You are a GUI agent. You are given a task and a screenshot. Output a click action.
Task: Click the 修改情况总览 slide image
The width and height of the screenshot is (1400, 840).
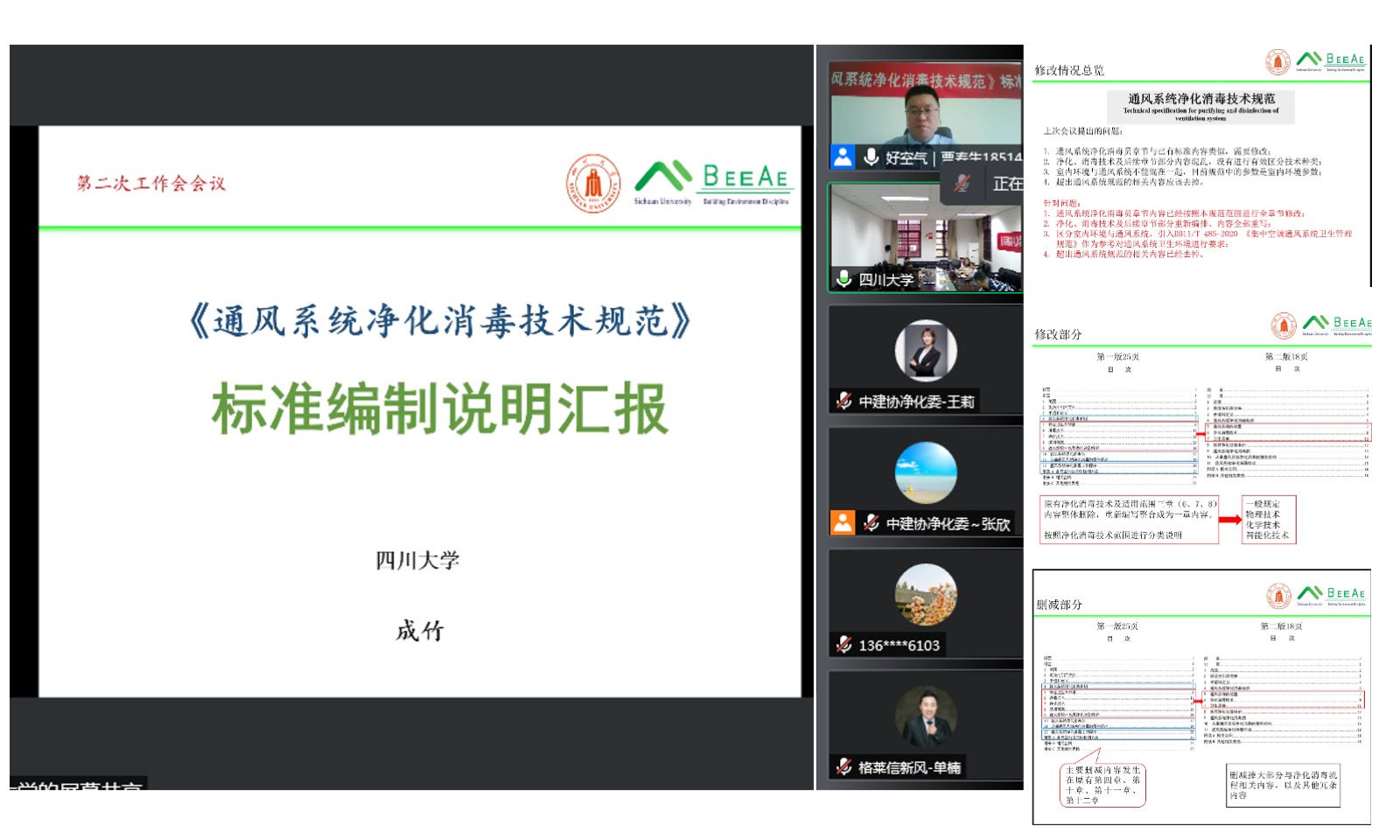(x=1200, y=166)
